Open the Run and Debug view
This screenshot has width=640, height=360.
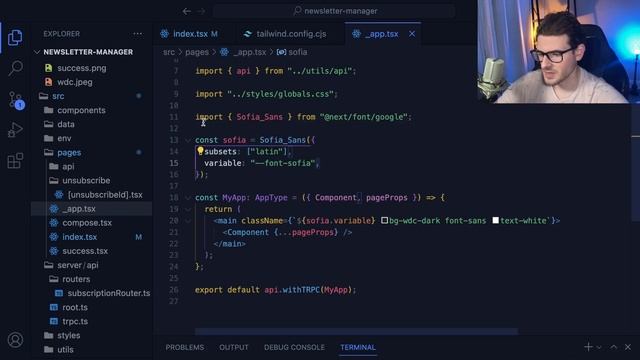(x=15, y=130)
